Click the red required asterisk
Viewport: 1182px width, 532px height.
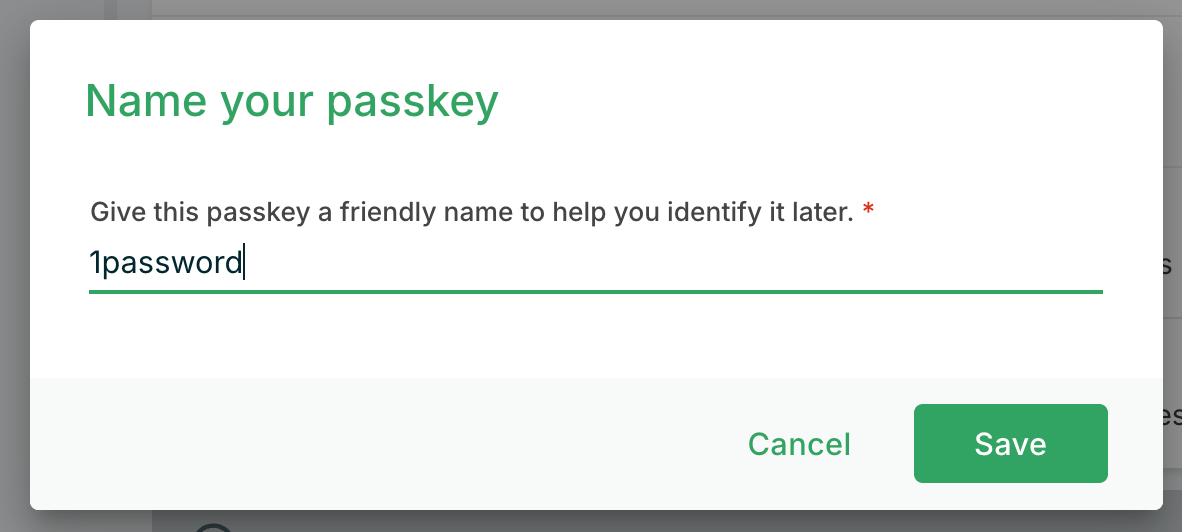[x=868, y=211]
